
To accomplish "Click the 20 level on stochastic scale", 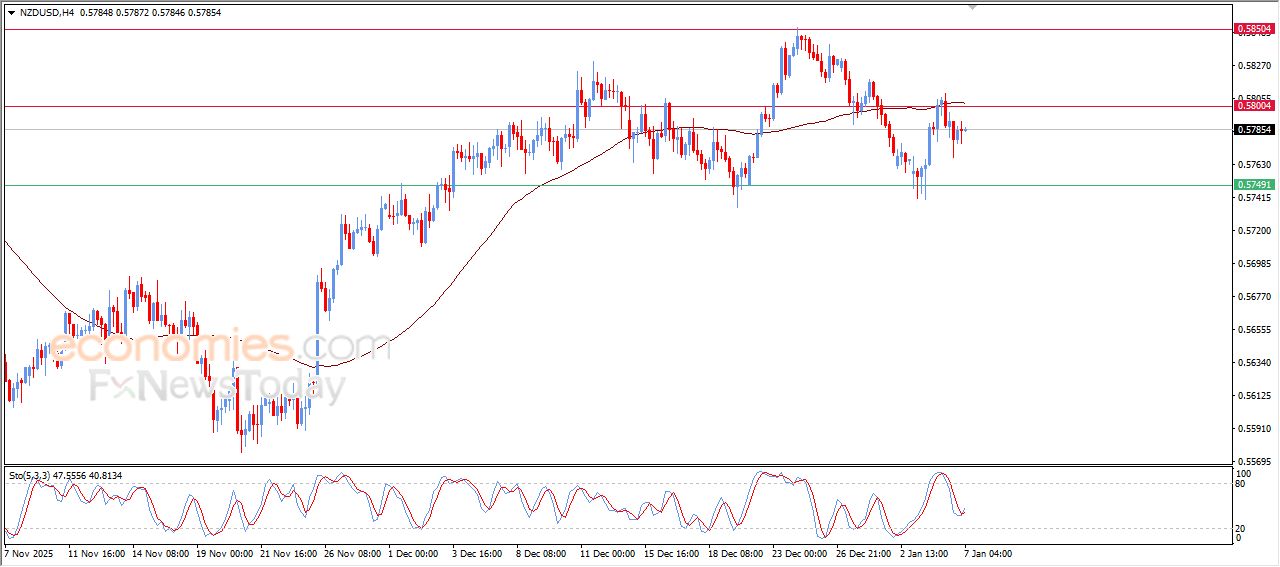I will pyautogui.click(x=1243, y=527).
